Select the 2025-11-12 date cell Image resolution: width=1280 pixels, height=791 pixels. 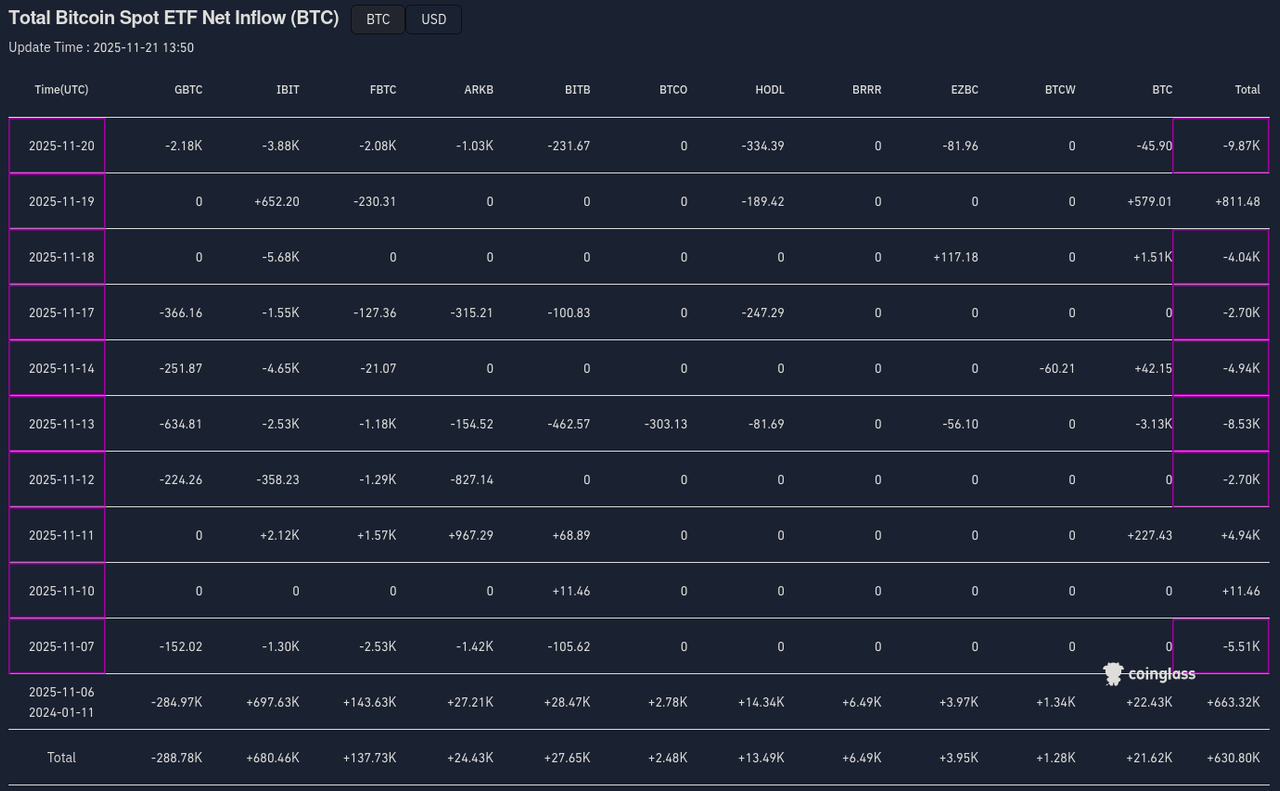click(57, 480)
